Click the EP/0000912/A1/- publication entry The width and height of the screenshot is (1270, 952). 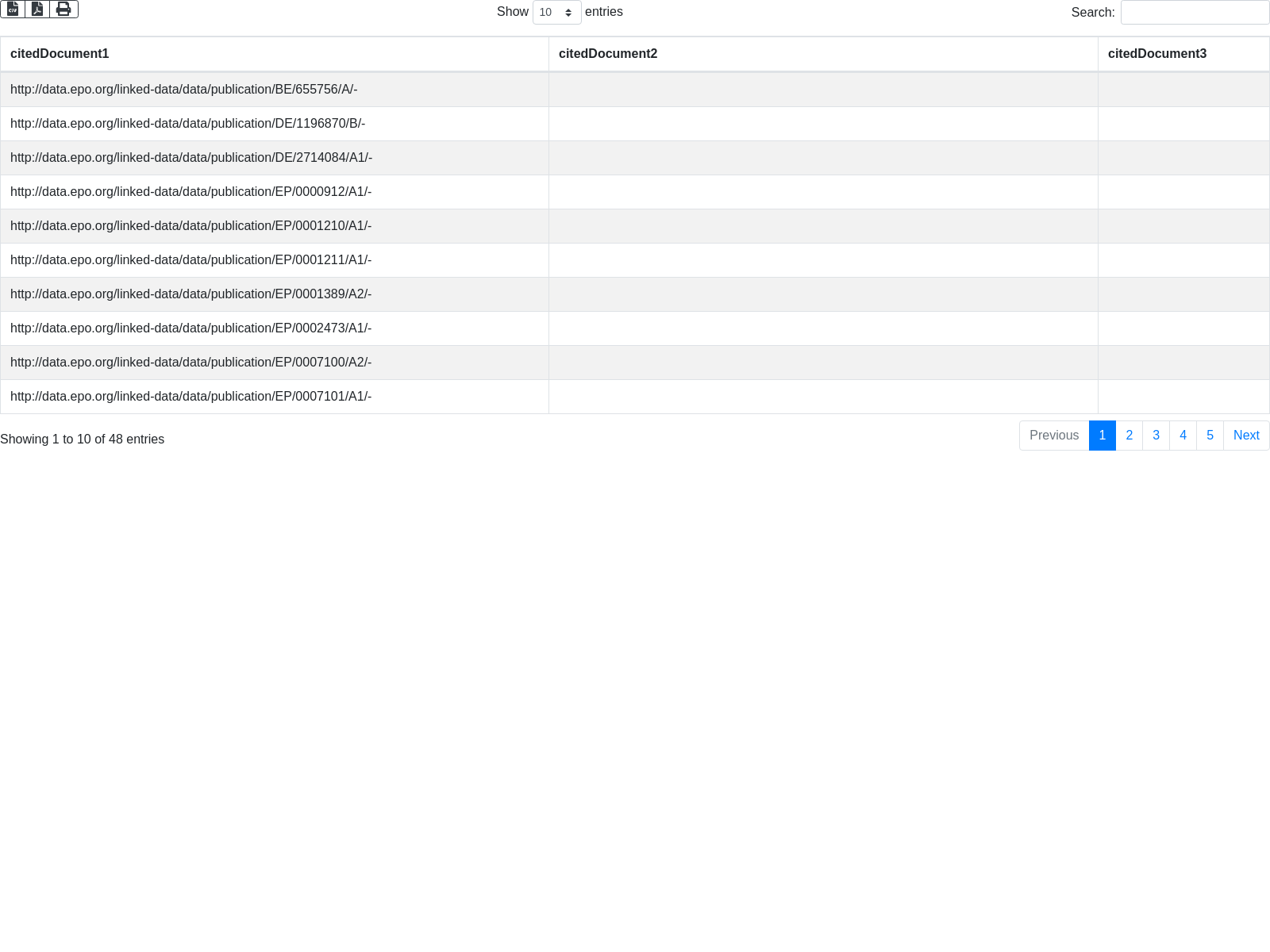click(190, 192)
